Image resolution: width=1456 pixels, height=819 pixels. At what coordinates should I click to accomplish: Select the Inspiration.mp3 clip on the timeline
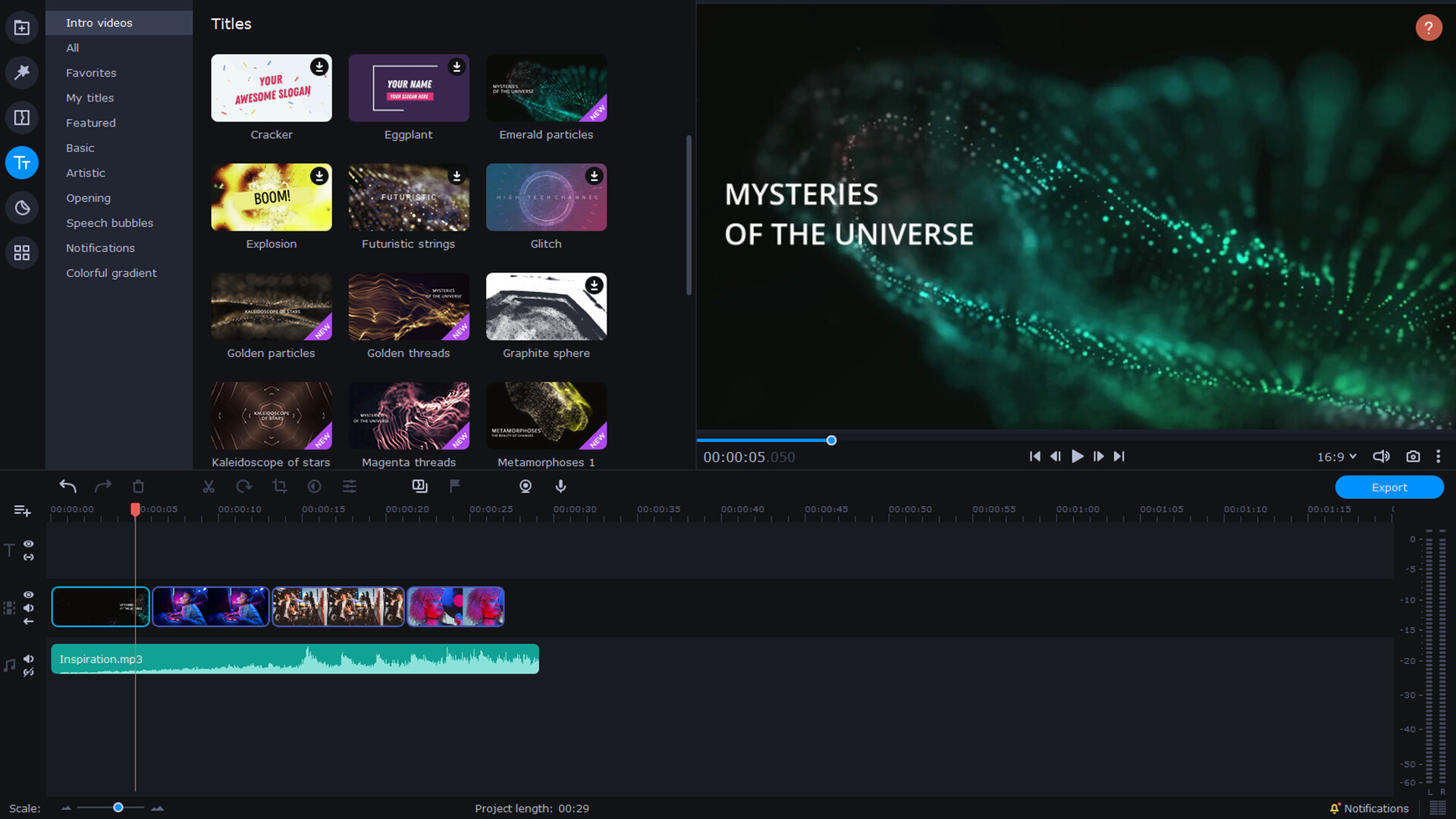coord(294,658)
